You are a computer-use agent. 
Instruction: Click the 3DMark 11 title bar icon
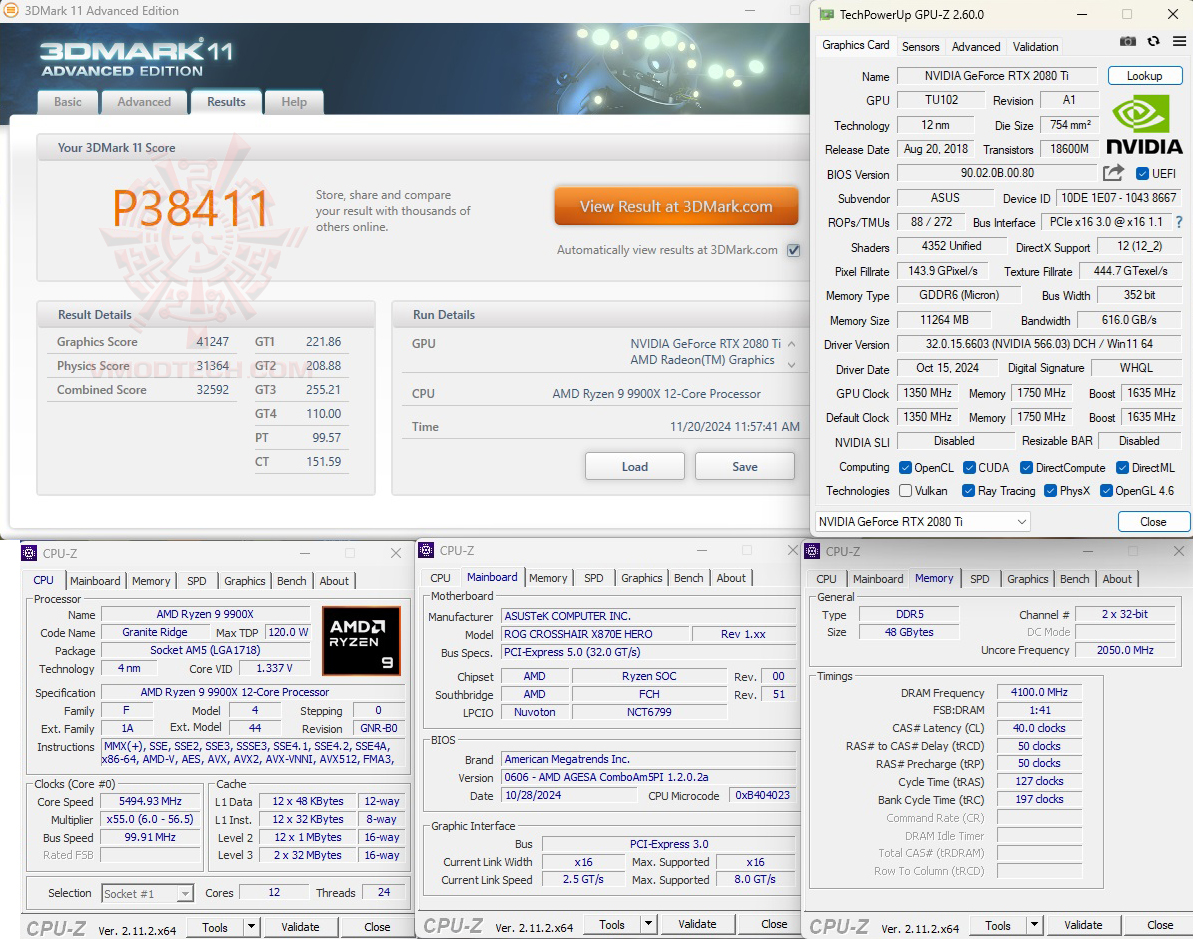click(x=13, y=10)
